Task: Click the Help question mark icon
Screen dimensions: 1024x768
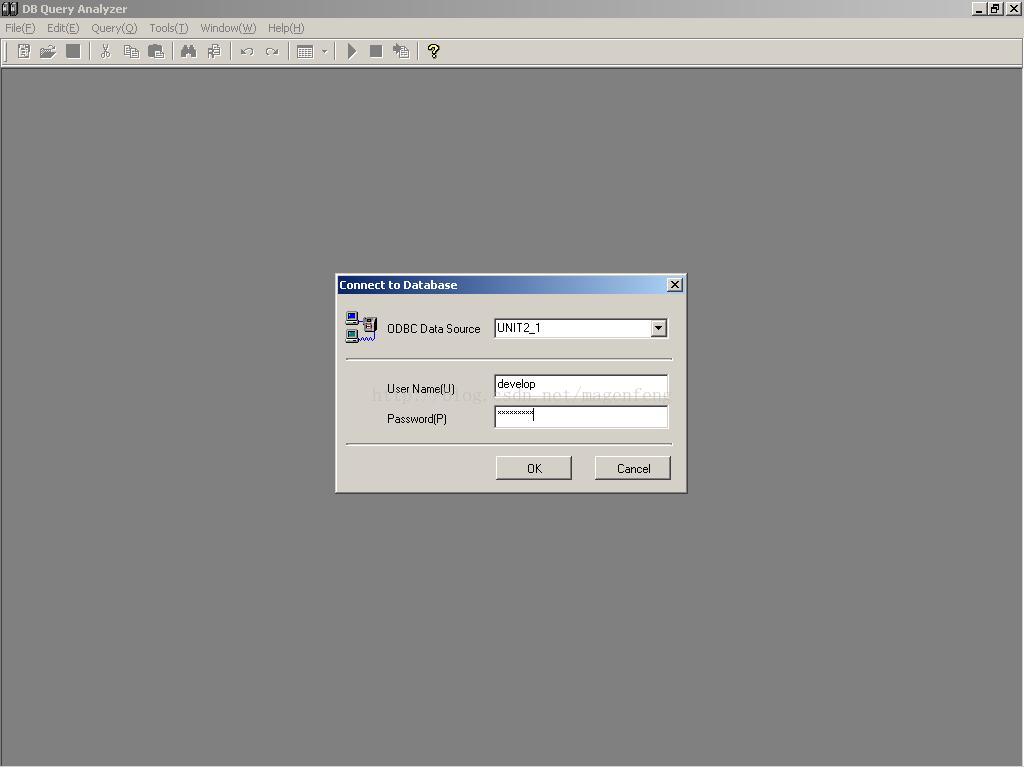Action: click(433, 51)
